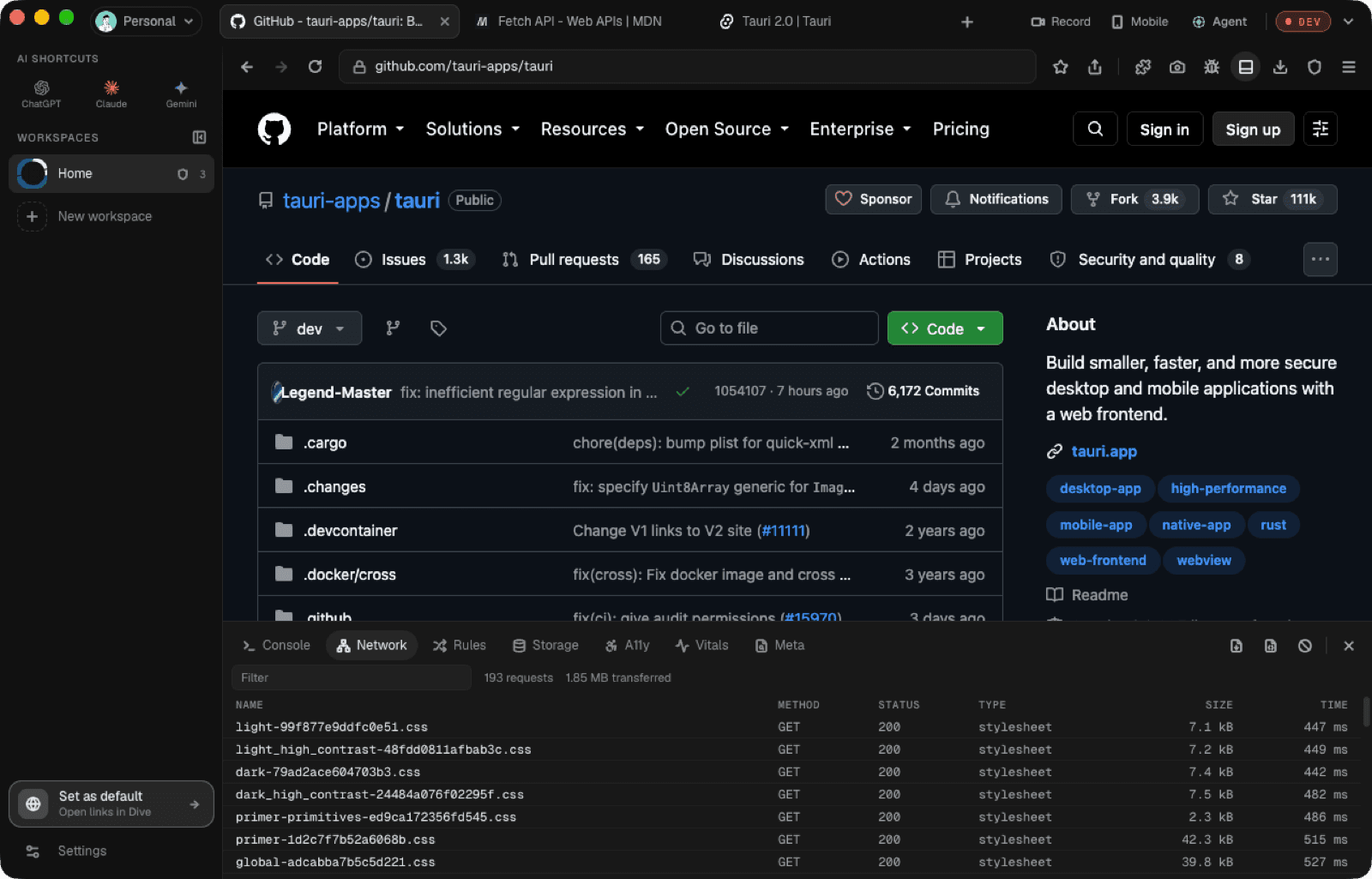1372x879 pixels.
Task: Open the extensions puzzle icon
Action: [1143, 67]
